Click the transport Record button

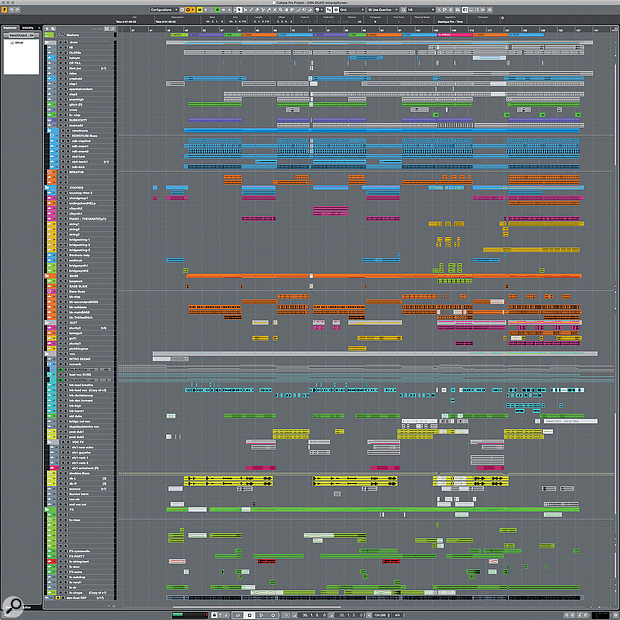[273, 615]
